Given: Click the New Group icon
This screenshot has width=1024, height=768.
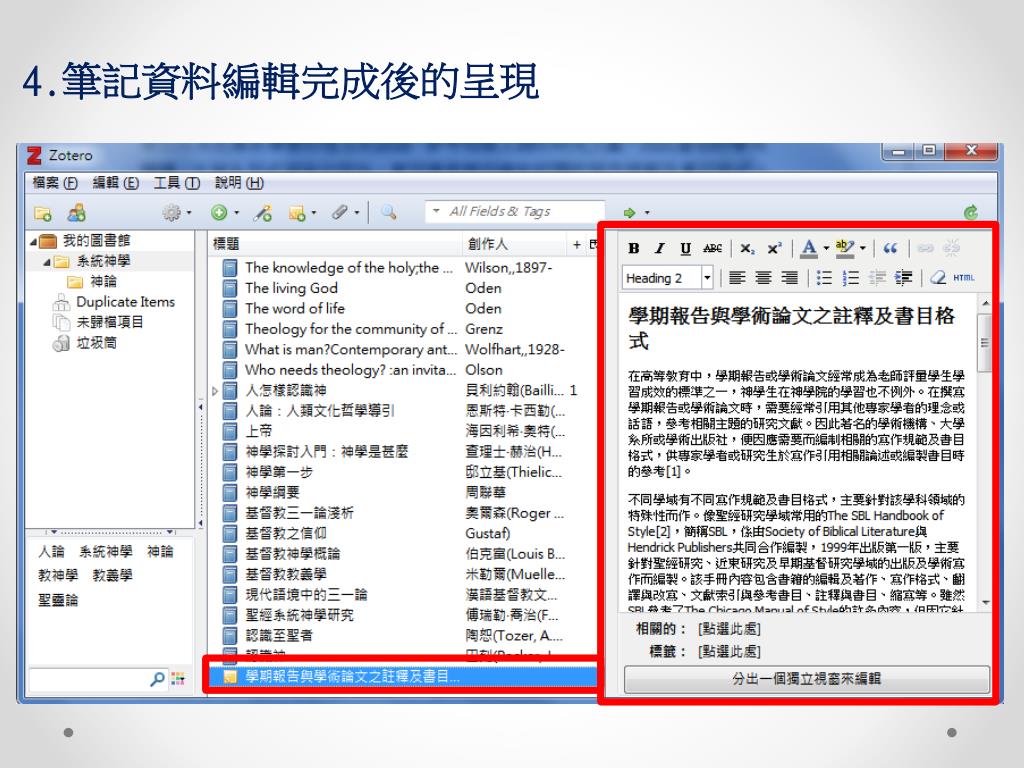Looking at the screenshot, I should tap(76, 213).
